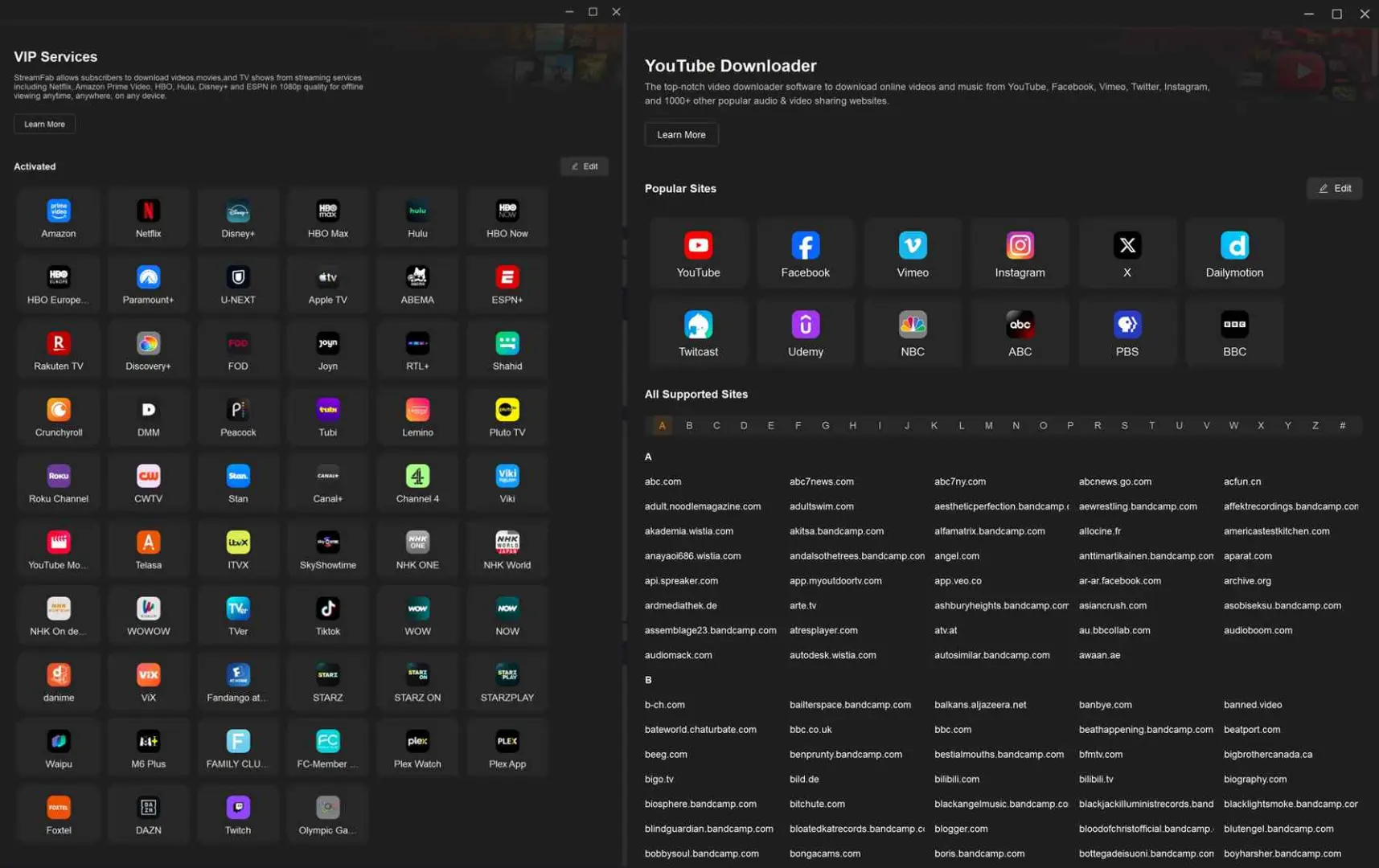Open the X site icon
The width and height of the screenshot is (1379, 868).
coord(1127,253)
